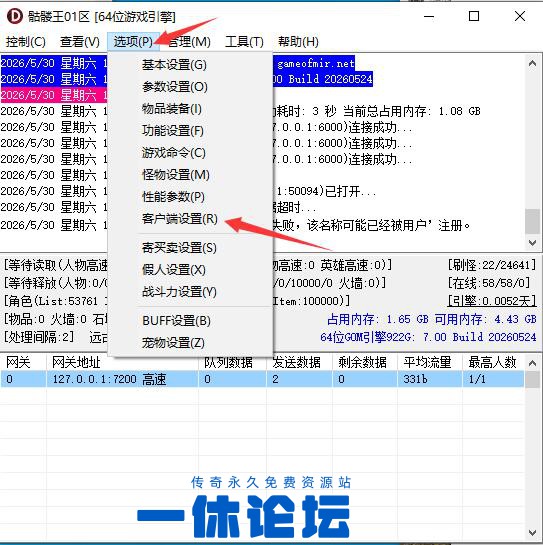Open the 管理(M) menu
The height and width of the screenshot is (545, 543).
189,42
